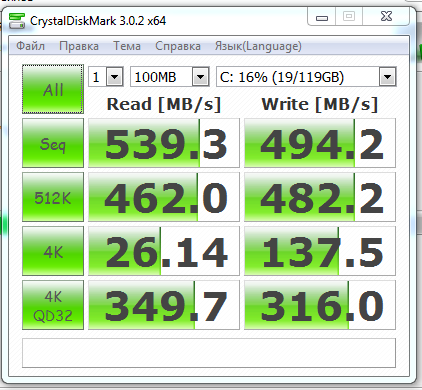Click the 4K read result 26.14

pyautogui.click(x=164, y=251)
